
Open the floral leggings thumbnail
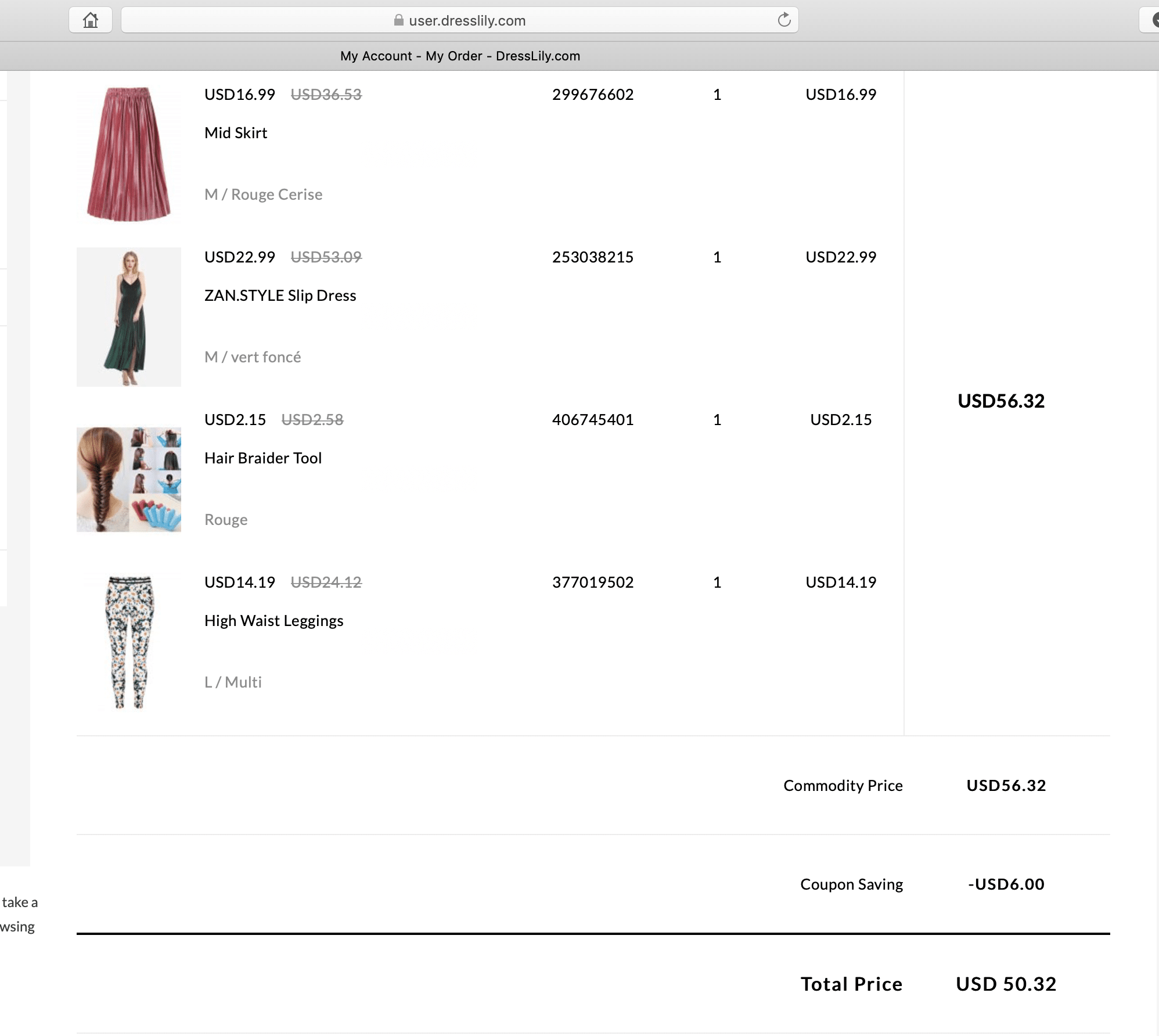(128, 642)
